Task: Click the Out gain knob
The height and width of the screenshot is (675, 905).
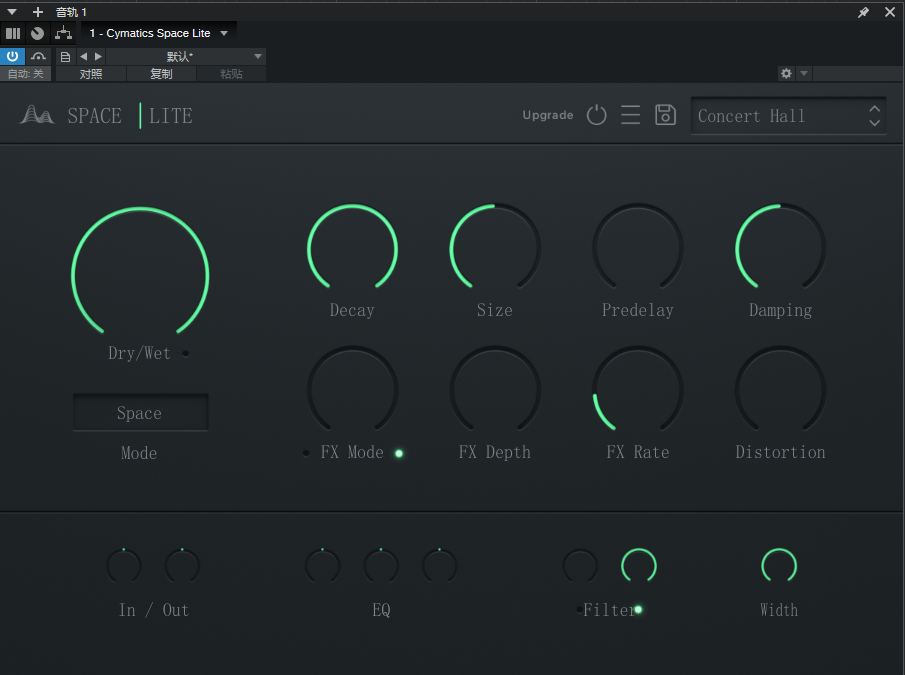Action: coord(182,565)
